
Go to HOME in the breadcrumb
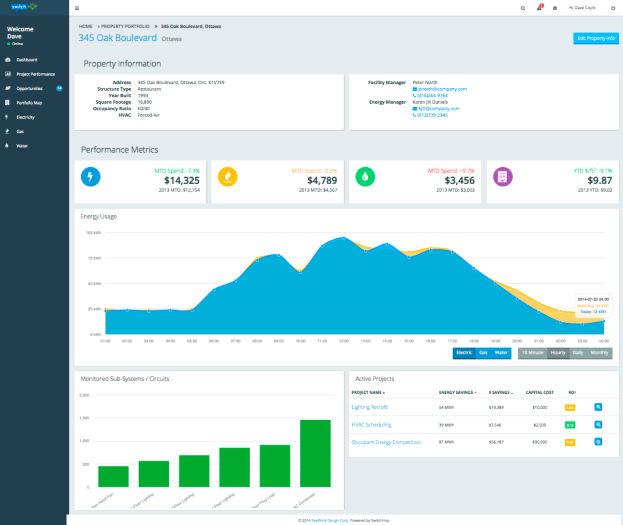(85, 26)
